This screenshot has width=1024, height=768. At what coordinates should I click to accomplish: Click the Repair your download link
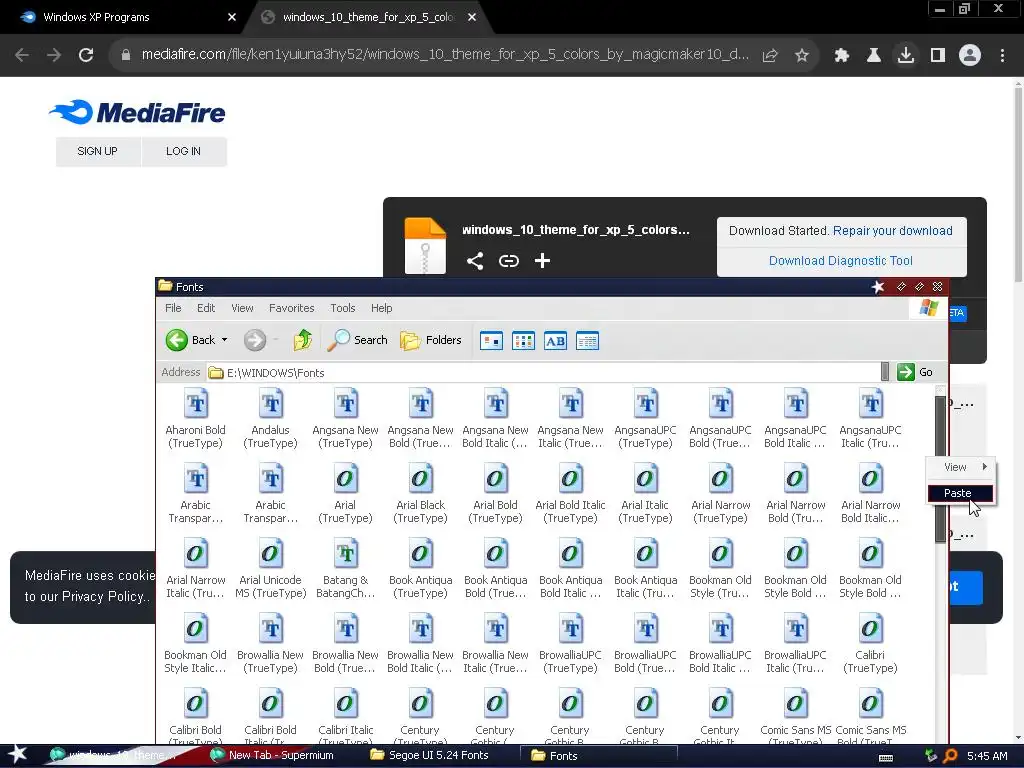893,231
